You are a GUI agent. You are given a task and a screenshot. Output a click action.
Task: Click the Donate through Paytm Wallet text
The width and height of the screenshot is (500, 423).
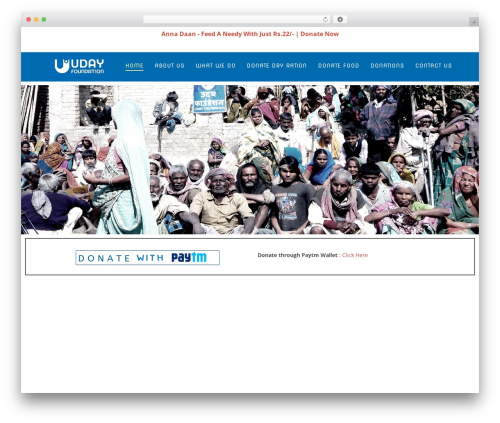(x=297, y=255)
